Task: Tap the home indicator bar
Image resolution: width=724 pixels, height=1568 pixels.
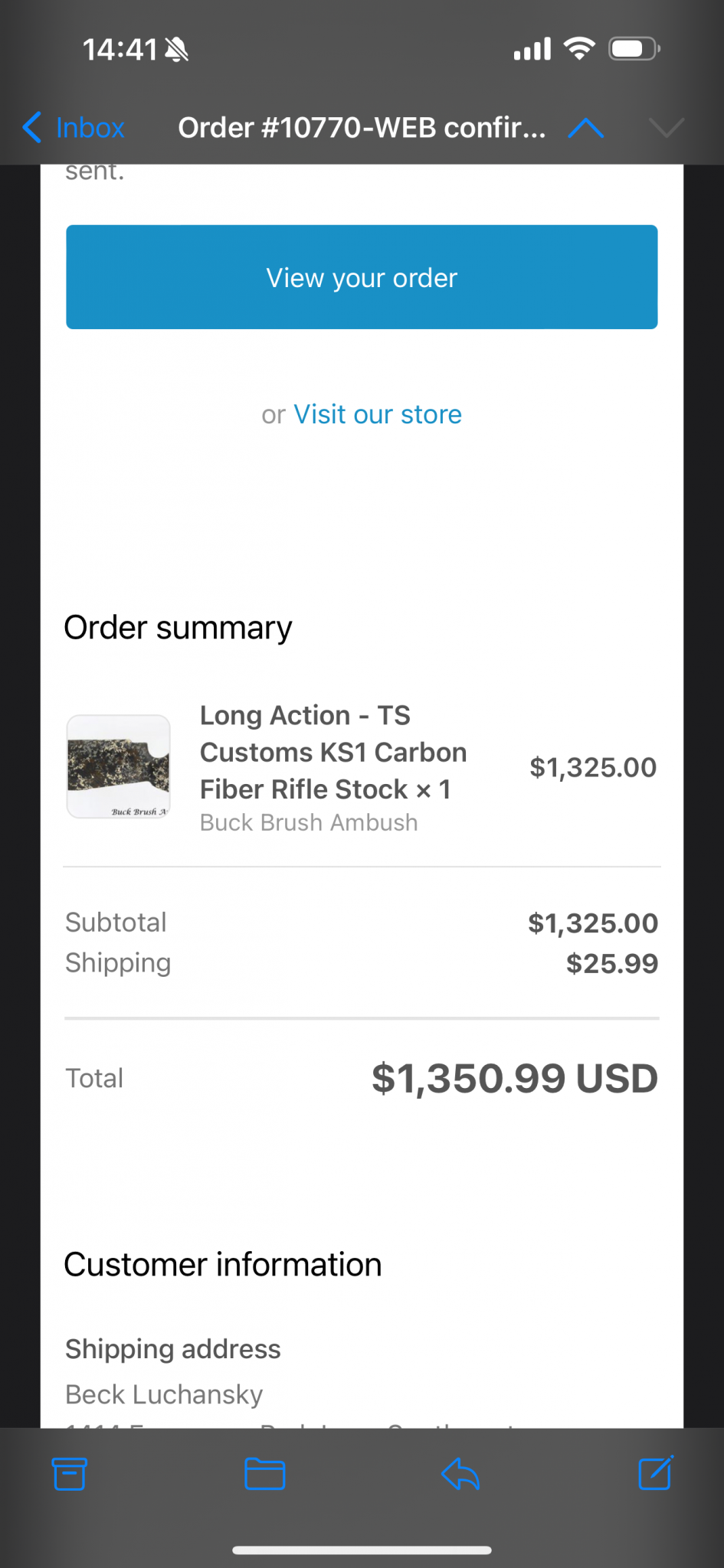Action: (362, 1550)
